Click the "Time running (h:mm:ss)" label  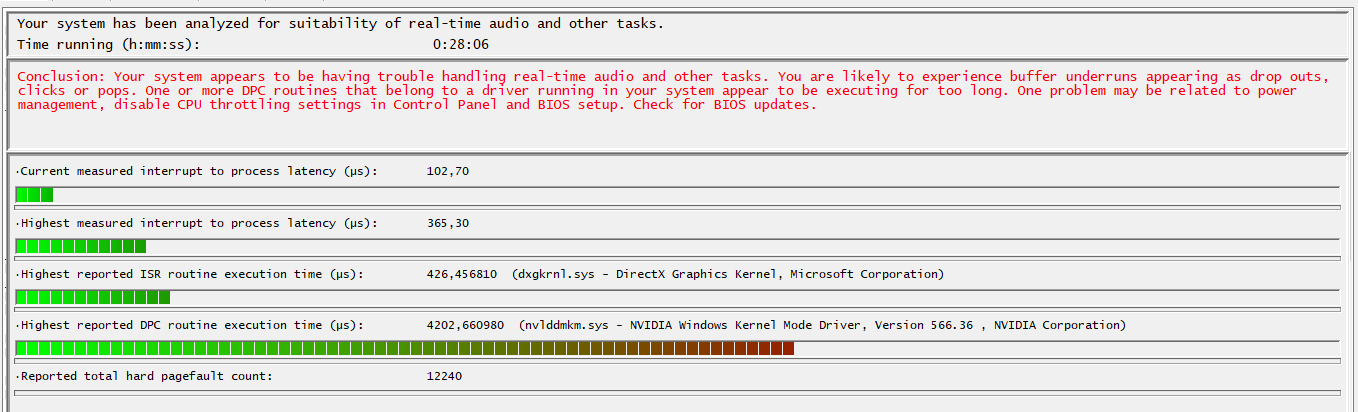(x=108, y=45)
